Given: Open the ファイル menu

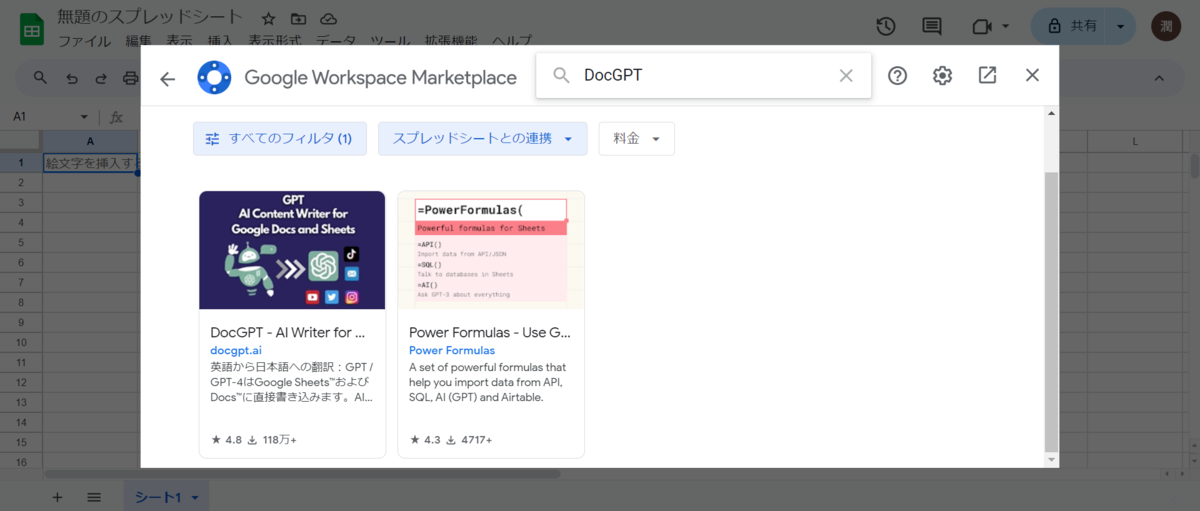Looking at the screenshot, I should tap(85, 42).
